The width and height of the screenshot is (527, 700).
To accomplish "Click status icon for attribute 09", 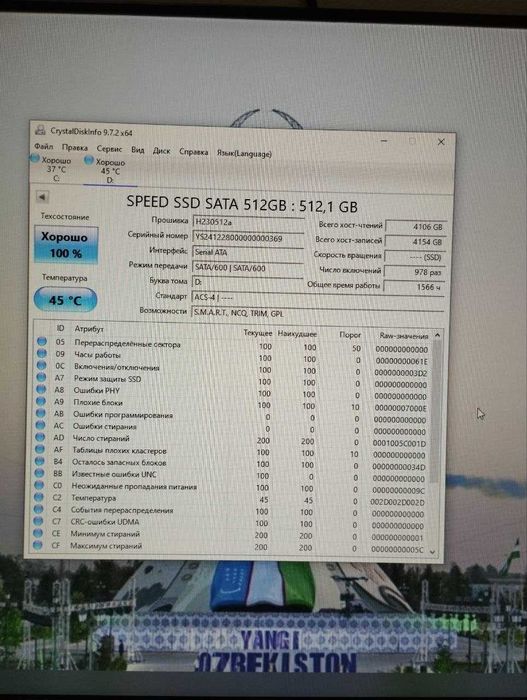I will 42,353.
